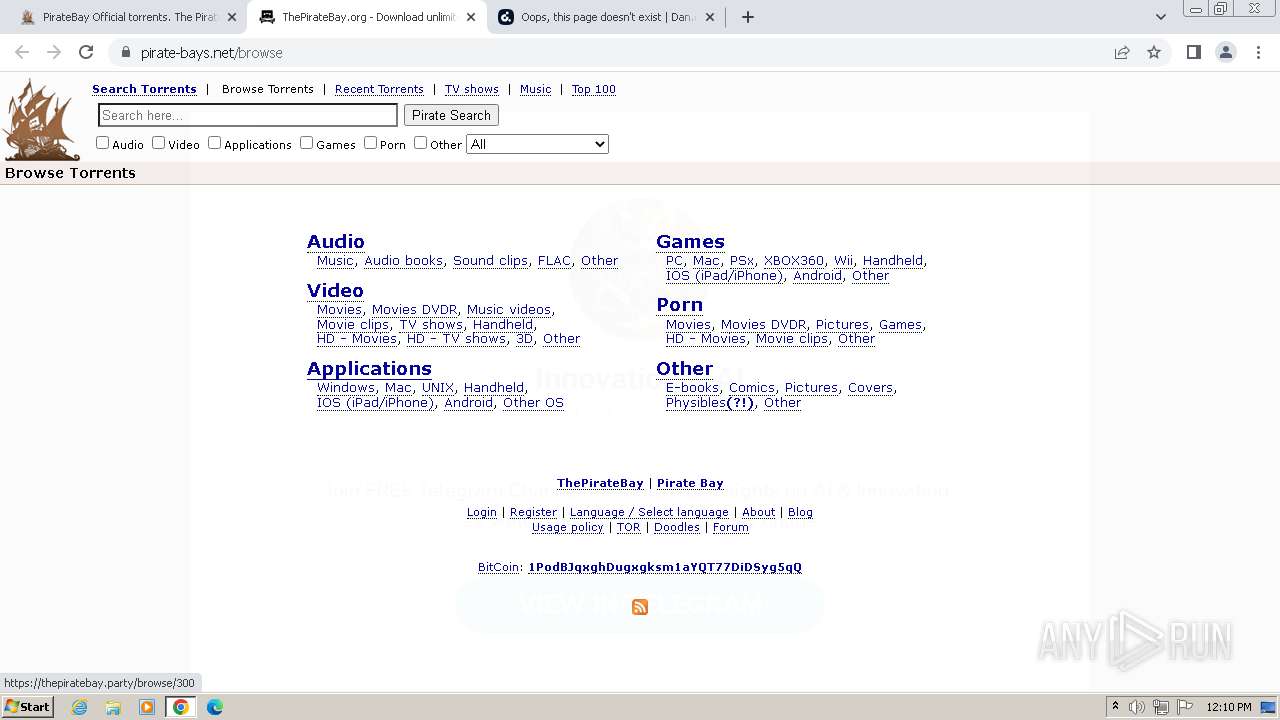Browse Movies DVDR under Video

click(x=414, y=309)
